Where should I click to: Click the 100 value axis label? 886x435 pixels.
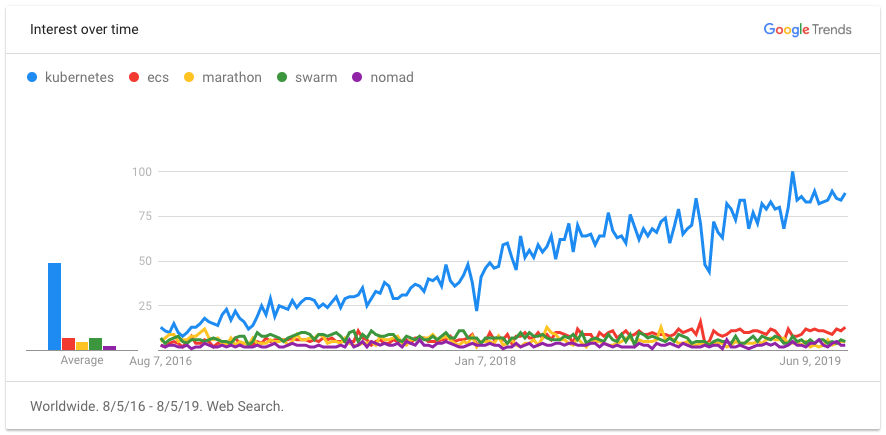click(x=140, y=172)
